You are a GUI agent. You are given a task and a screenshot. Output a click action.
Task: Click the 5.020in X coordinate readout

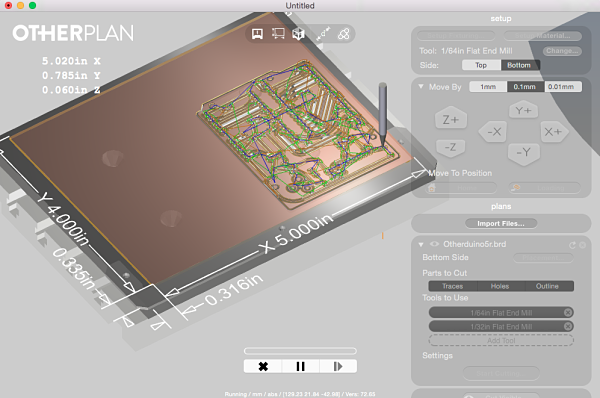pos(71,61)
